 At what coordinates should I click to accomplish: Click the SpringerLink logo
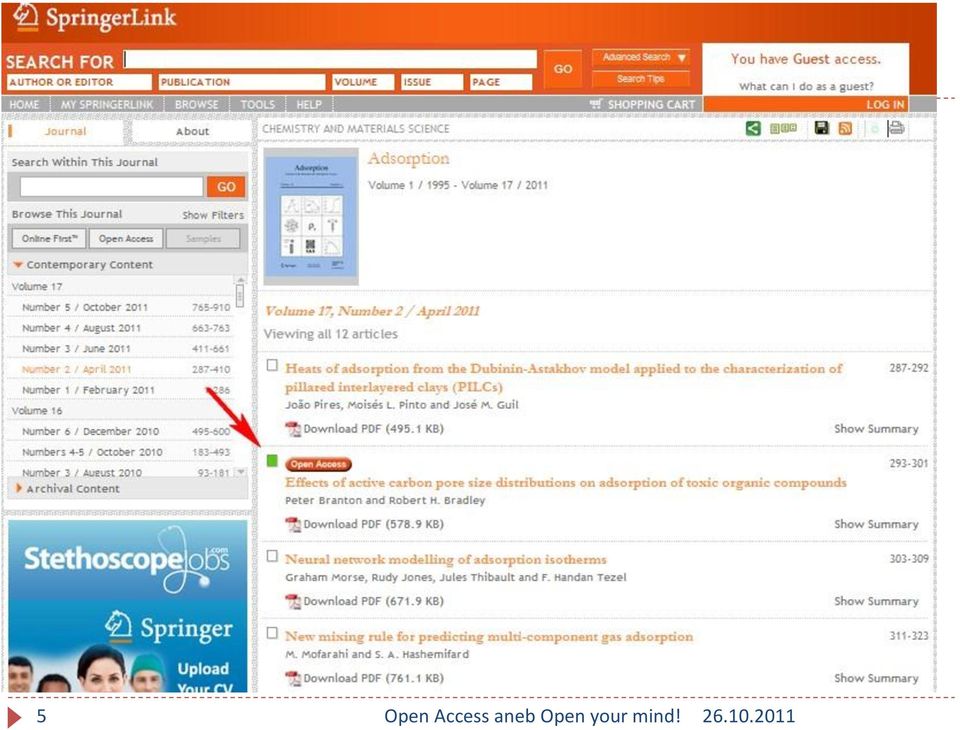coord(95,18)
